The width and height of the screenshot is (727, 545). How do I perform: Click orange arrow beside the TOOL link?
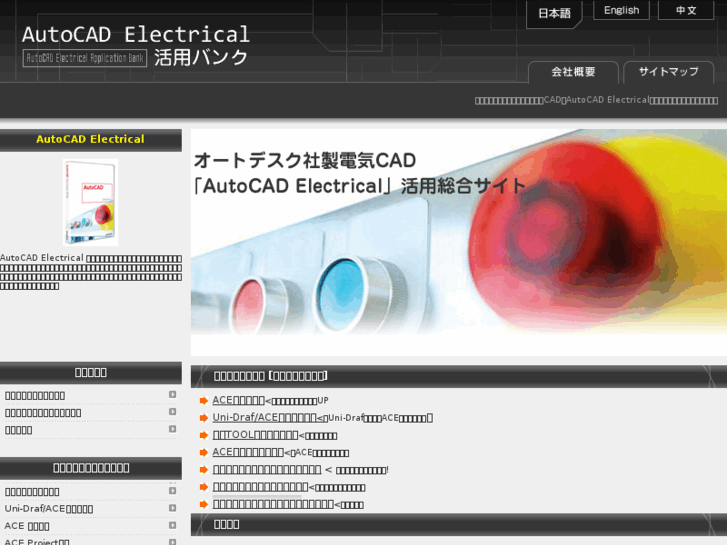tap(204, 436)
